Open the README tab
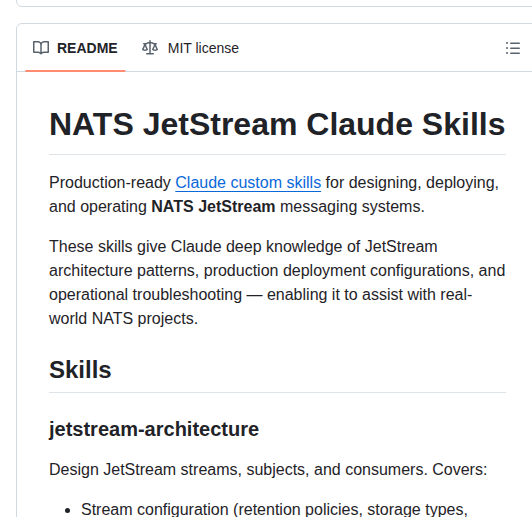Image resolution: width=532 pixels, height=517 pixels. [x=75, y=48]
